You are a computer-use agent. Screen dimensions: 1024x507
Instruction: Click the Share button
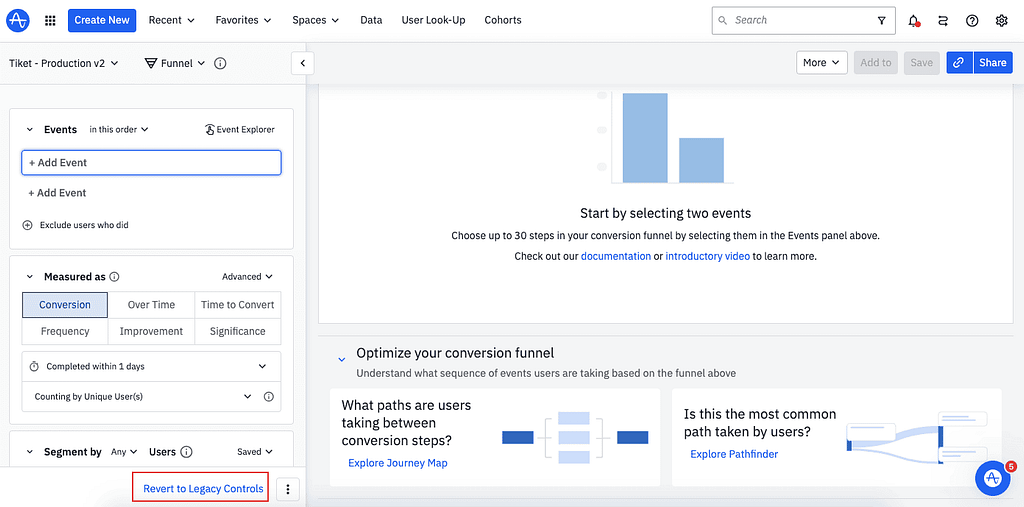coord(993,63)
